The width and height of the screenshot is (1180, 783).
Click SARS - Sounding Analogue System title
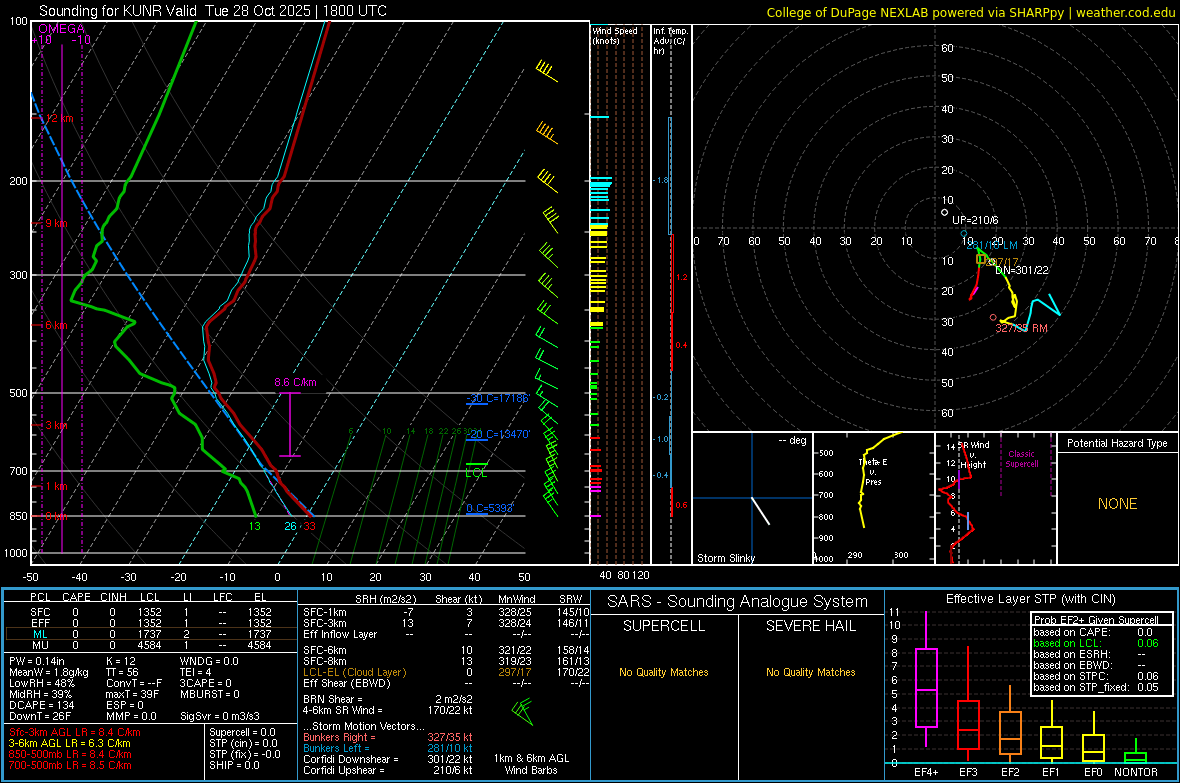tap(738, 601)
